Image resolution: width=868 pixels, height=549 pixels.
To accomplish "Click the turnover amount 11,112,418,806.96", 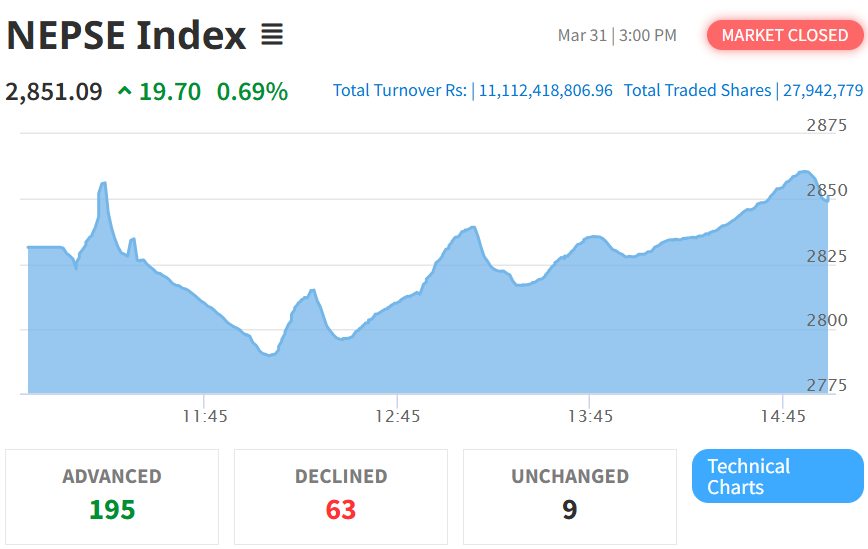I will pyautogui.click(x=546, y=91).
